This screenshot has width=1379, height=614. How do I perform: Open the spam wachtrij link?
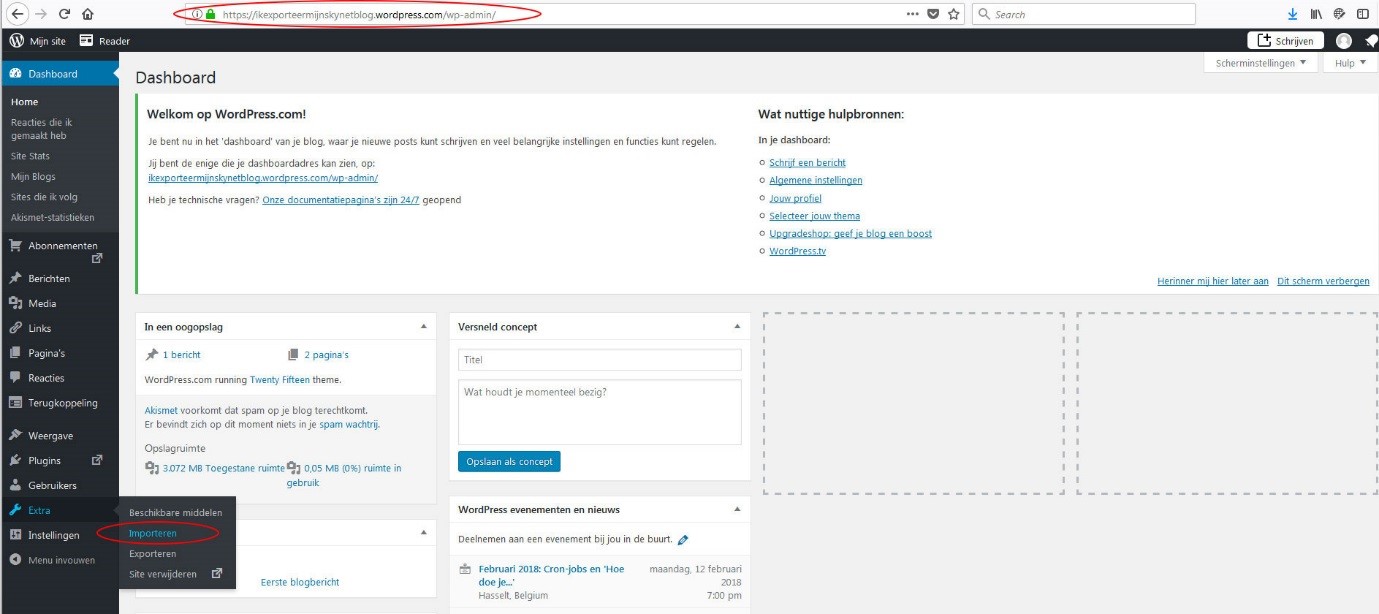point(349,424)
